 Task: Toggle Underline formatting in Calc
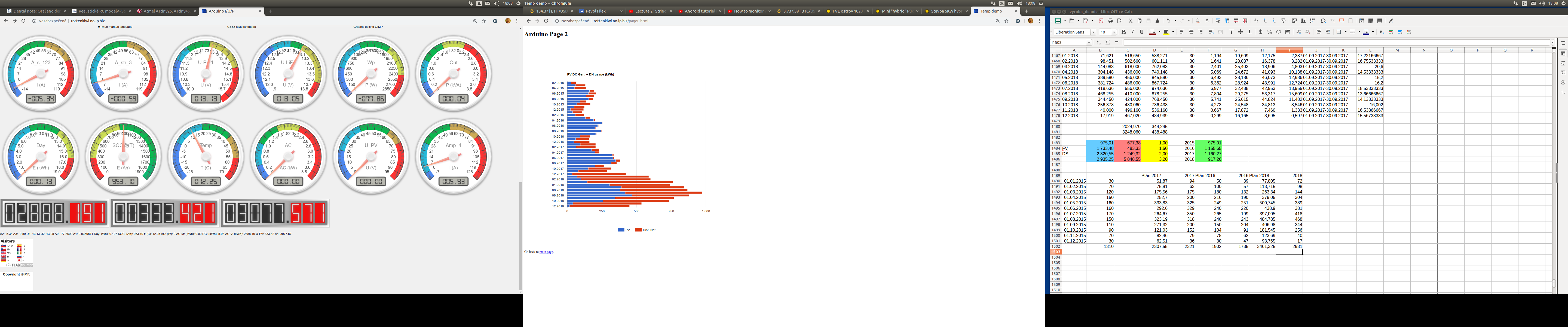click(1142, 32)
